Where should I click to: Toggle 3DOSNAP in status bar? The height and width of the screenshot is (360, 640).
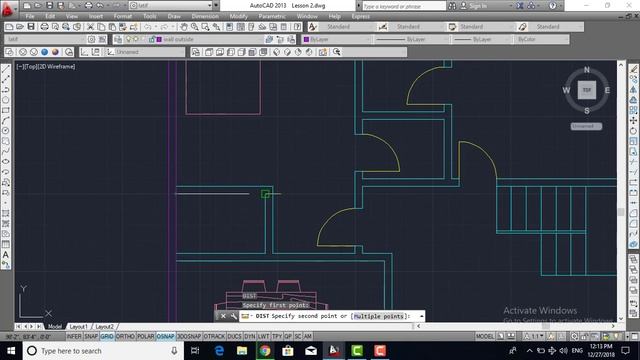(x=189, y=336)
